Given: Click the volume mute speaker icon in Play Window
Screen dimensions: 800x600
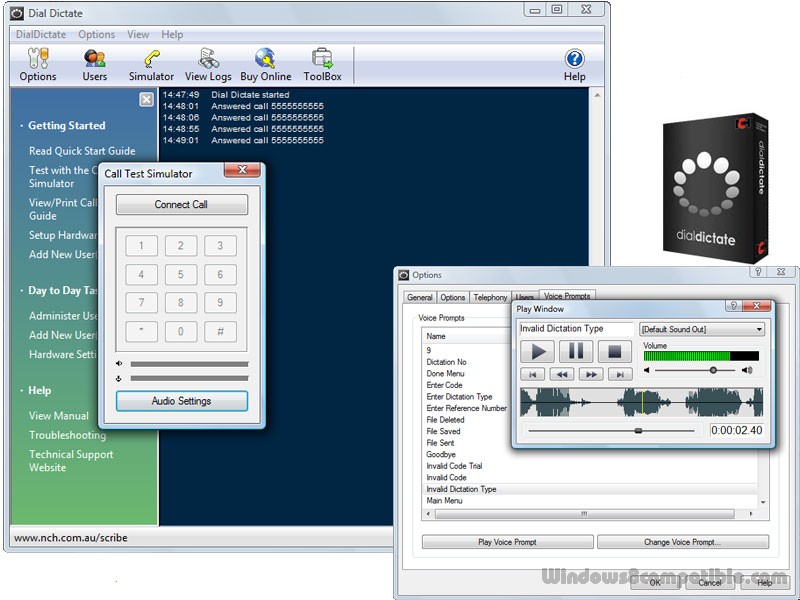Looking at the screenshot, I should (x=647, y=370).
